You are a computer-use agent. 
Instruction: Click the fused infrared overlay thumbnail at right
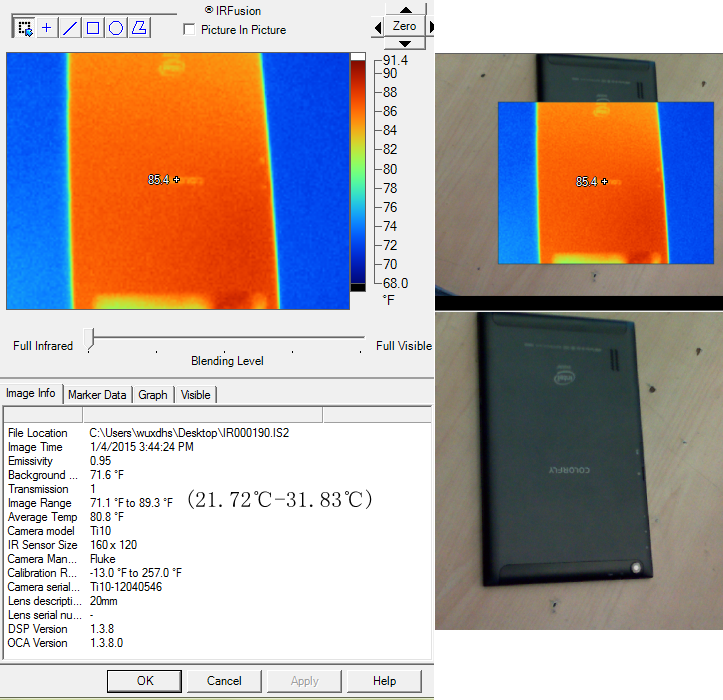click(606, 183)
